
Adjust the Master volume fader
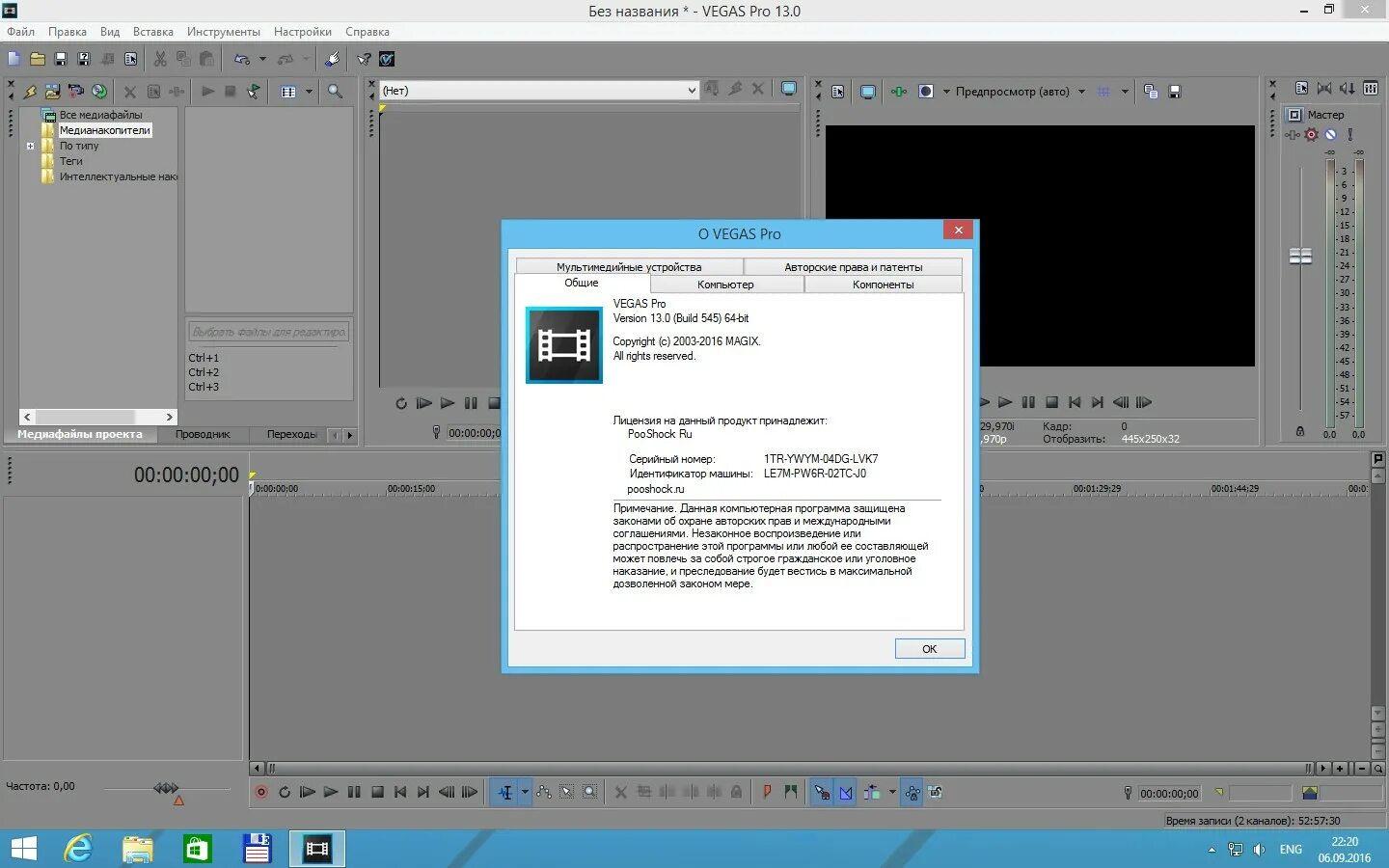1300,256
